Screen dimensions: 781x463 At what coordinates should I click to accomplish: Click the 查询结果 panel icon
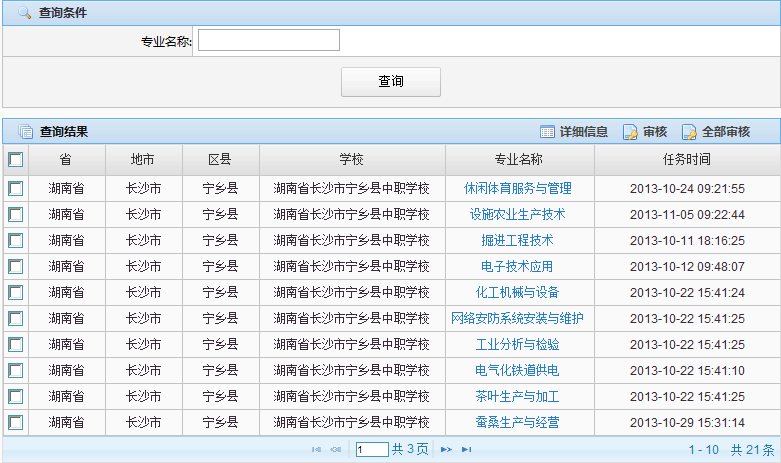click(25, 132)
